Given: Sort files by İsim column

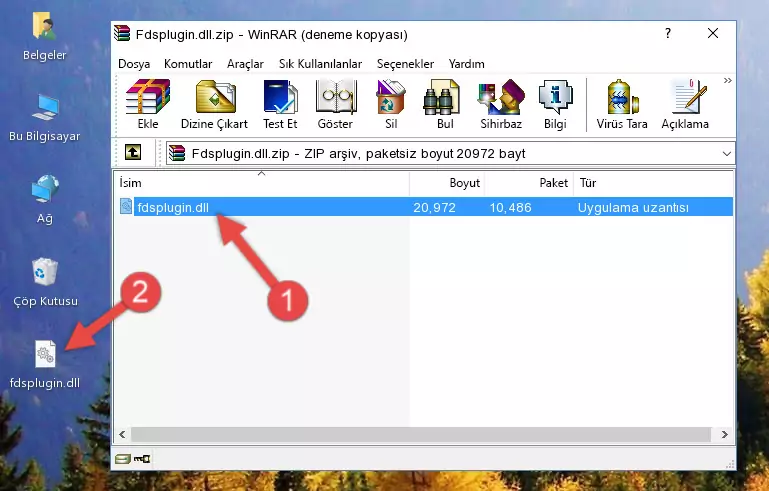Looking at the screenshot, I should (x=262, y=183).
